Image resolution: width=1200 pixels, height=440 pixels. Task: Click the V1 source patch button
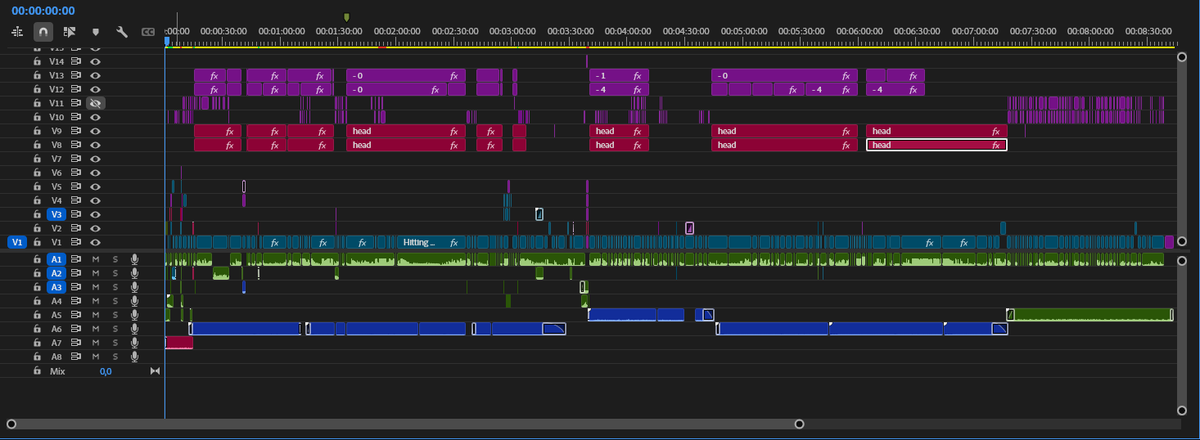[17, 242]
